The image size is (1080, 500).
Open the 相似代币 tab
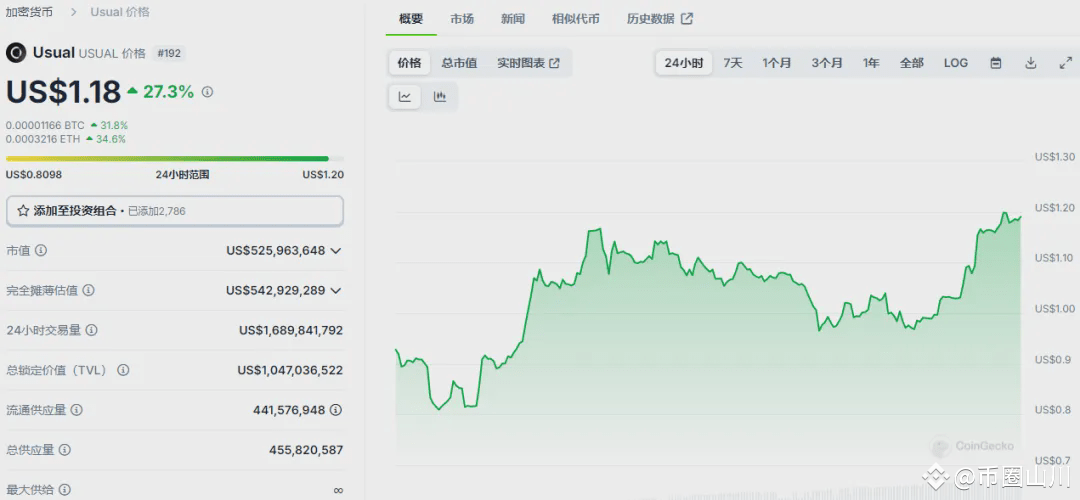[x=576, y=19]
